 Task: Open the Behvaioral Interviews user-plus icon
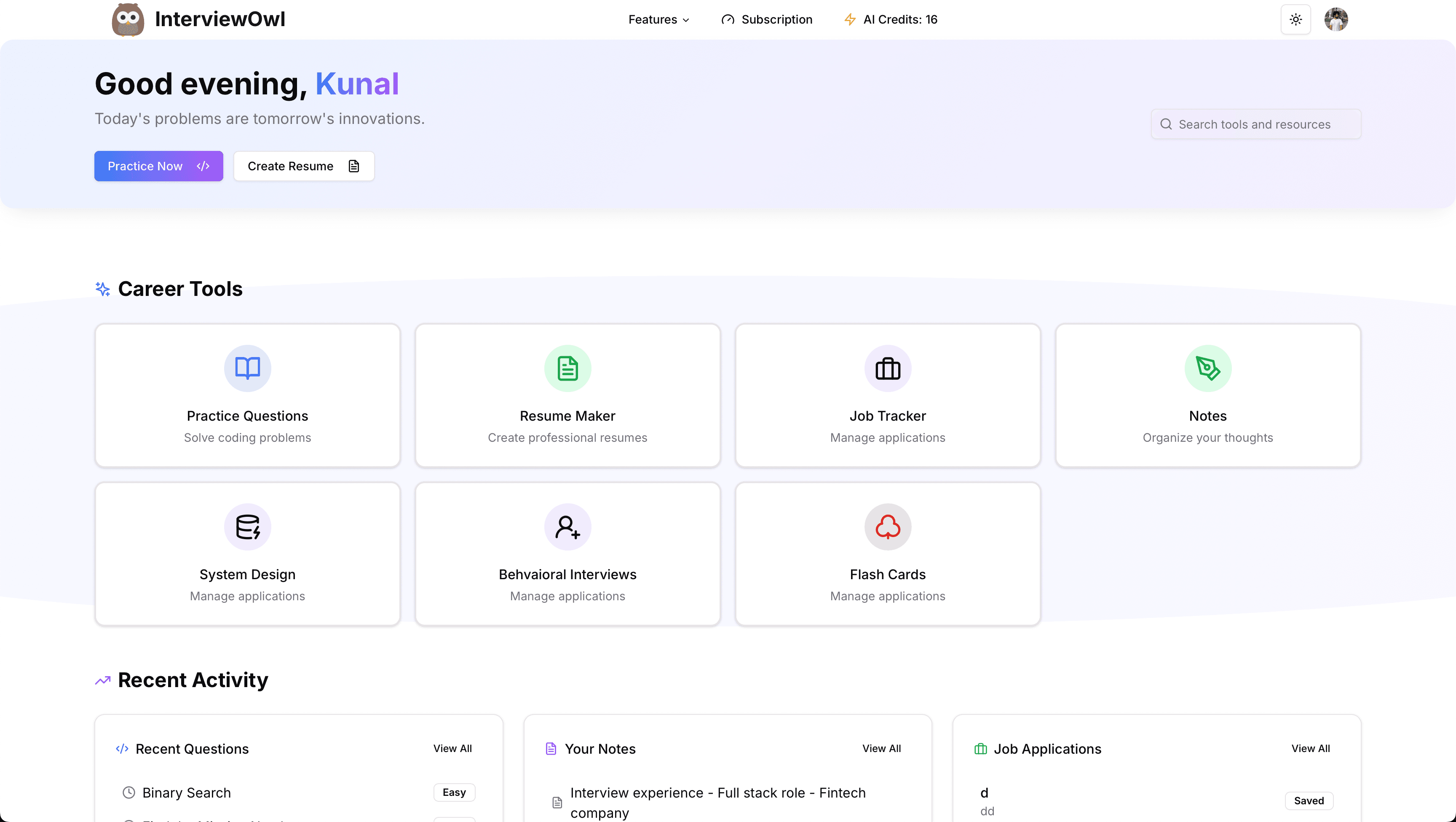point(567,527)
